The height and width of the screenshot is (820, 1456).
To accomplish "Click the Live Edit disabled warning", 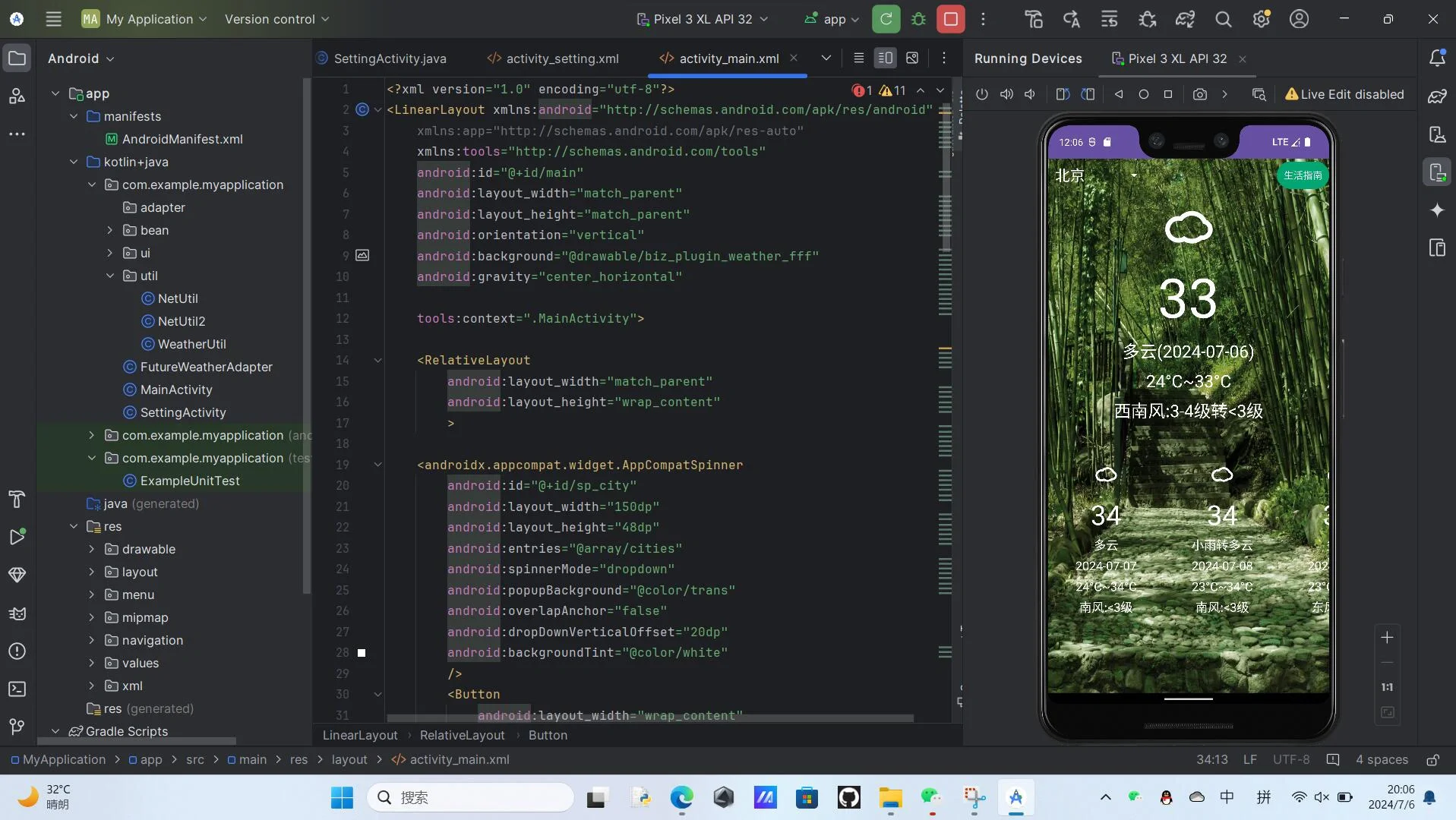I will pos(1344,94).
